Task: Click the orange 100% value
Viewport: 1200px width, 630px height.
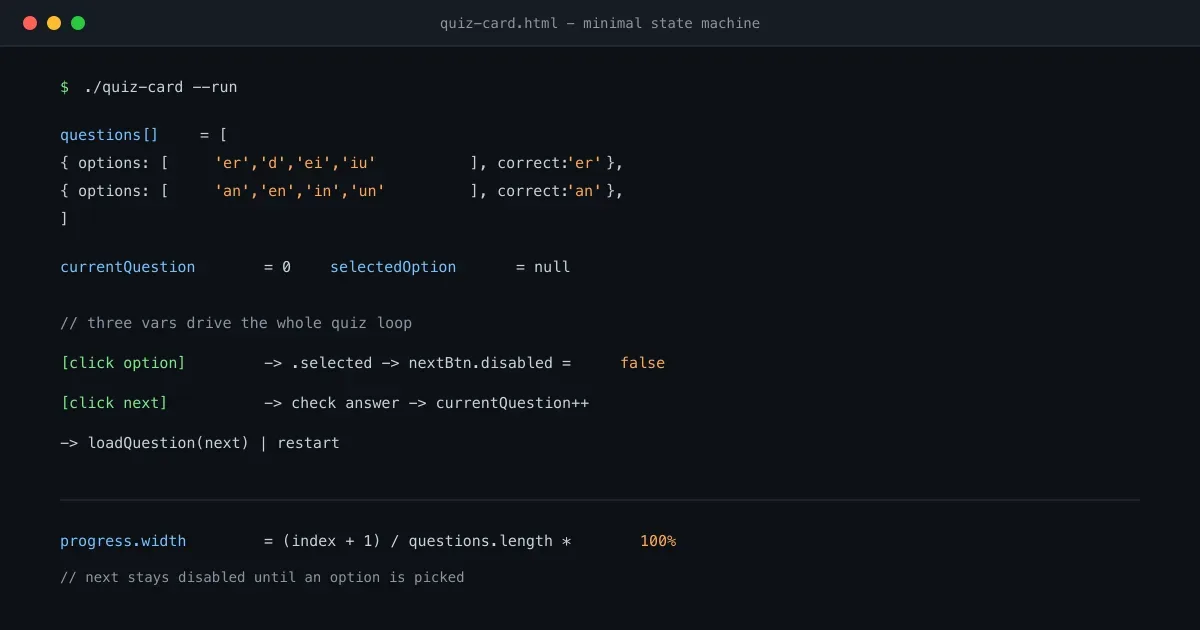Action: tap(658, 541)
